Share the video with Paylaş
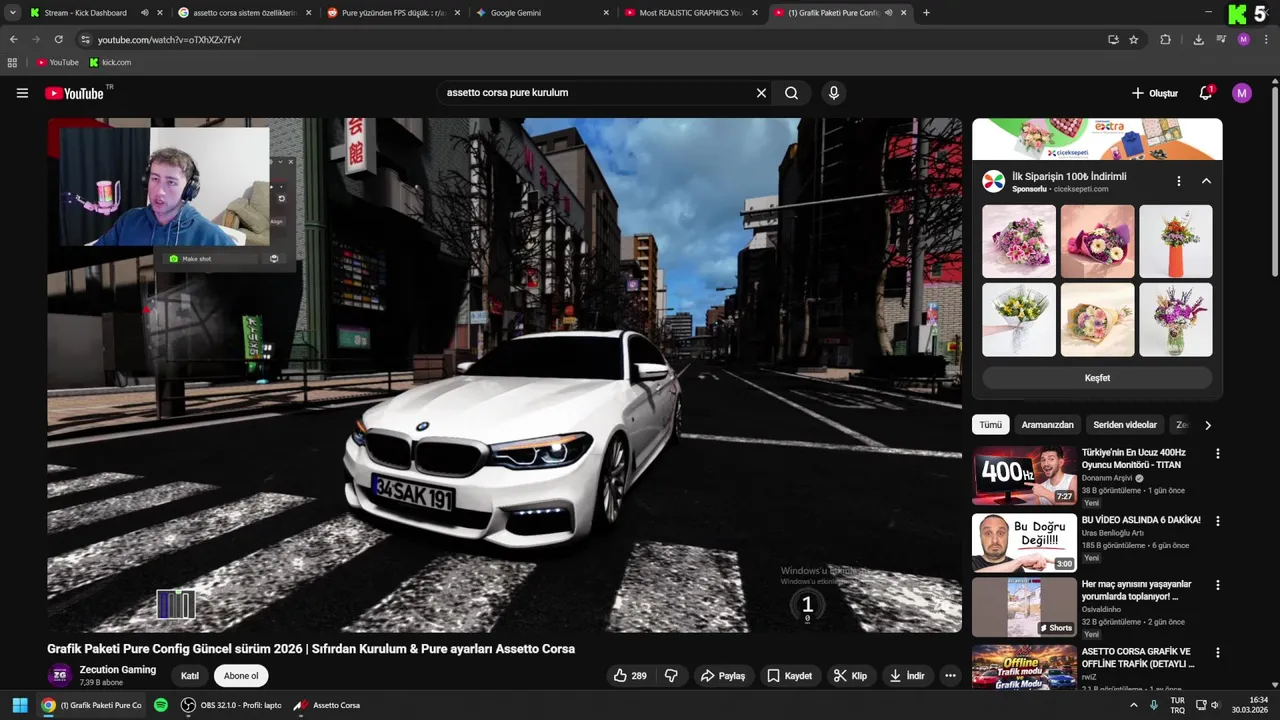 (723, 676)
